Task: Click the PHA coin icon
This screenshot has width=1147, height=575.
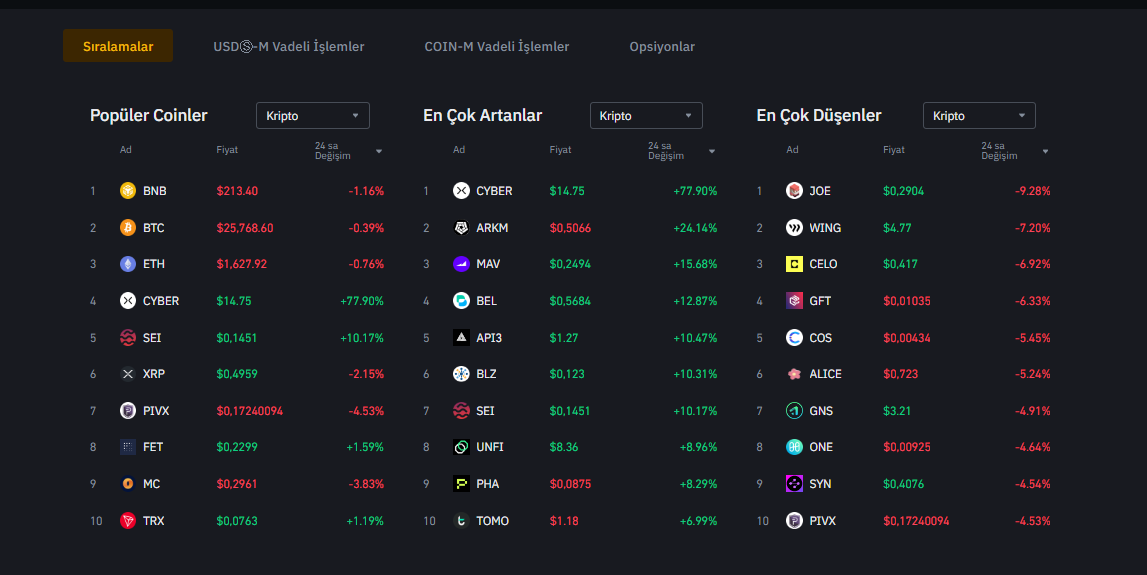Action: coord(462,484)
